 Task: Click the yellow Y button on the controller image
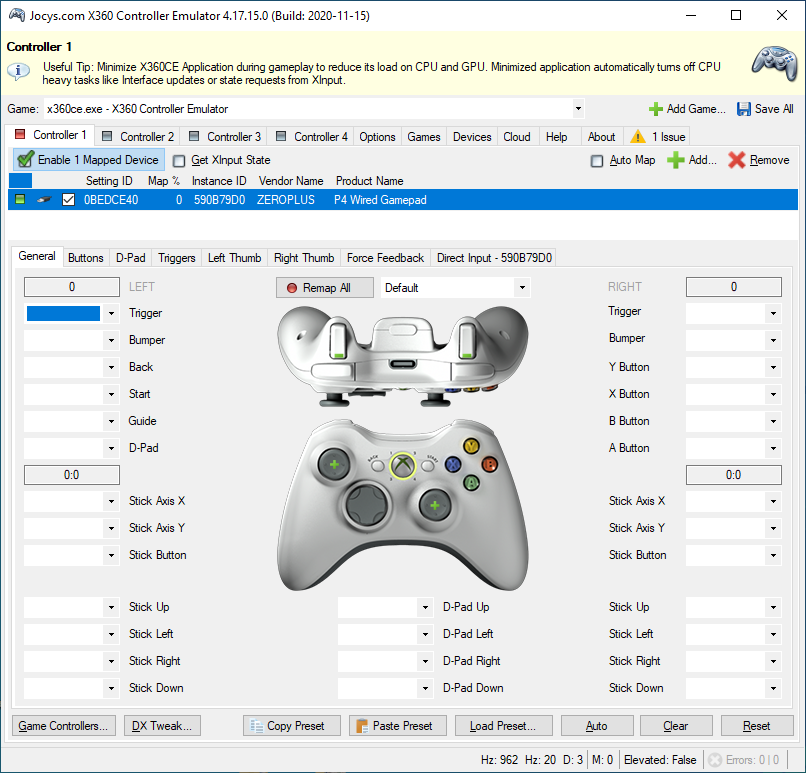click(x=471, y=447)
